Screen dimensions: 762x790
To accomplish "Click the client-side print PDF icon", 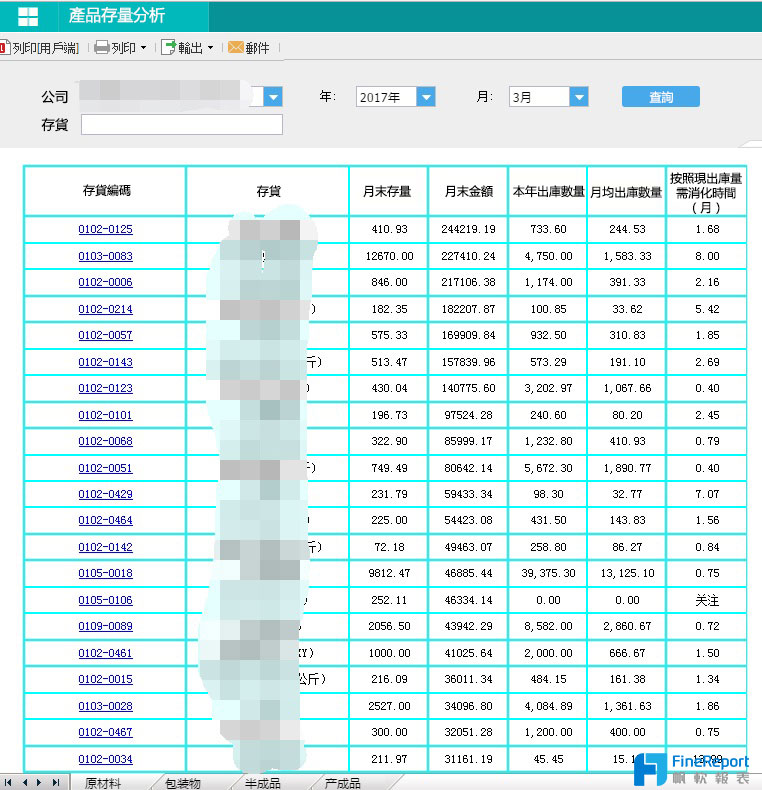I will [4, 48].
